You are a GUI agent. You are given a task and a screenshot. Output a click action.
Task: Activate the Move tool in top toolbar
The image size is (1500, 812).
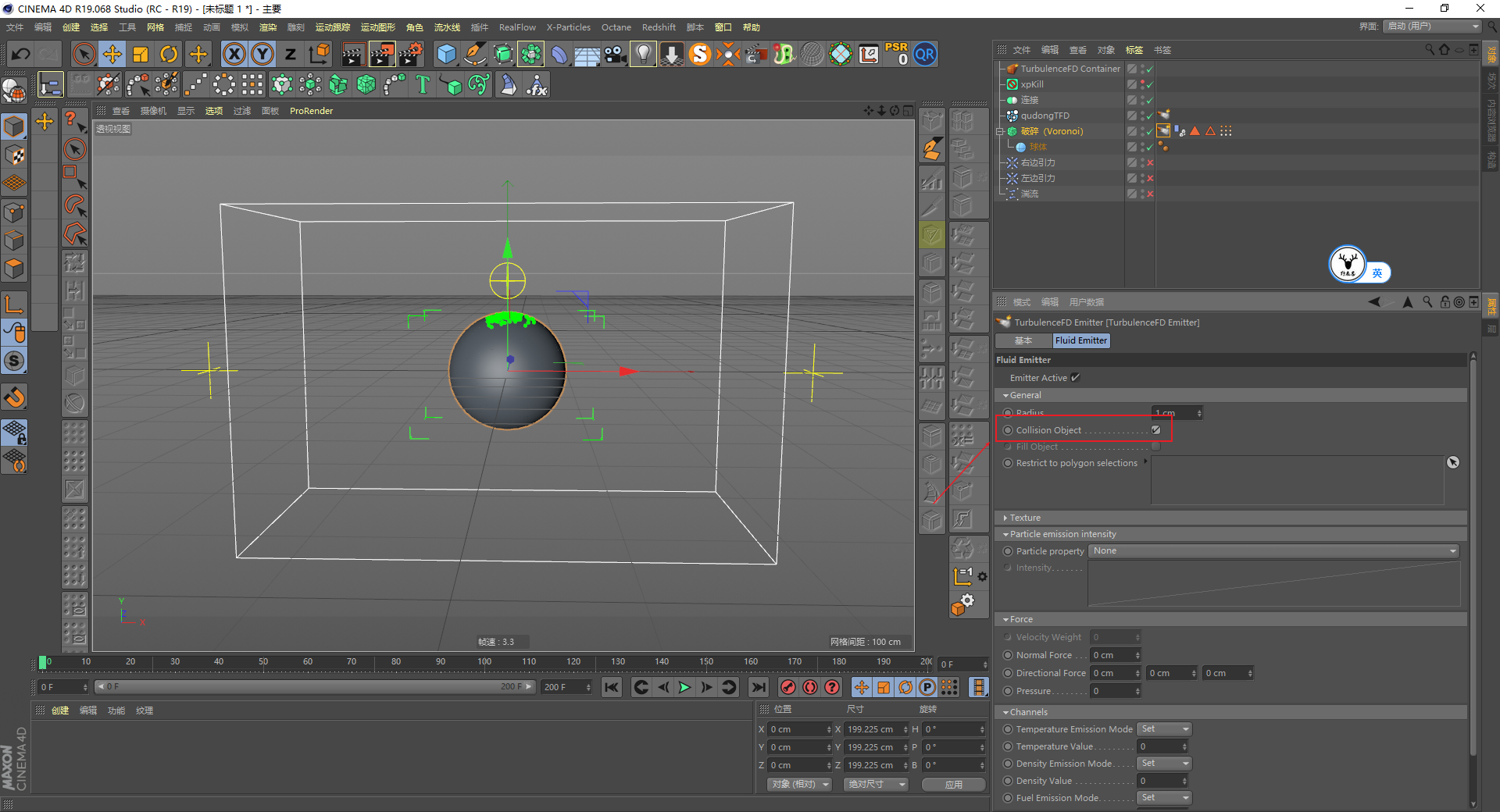point(112,55)
